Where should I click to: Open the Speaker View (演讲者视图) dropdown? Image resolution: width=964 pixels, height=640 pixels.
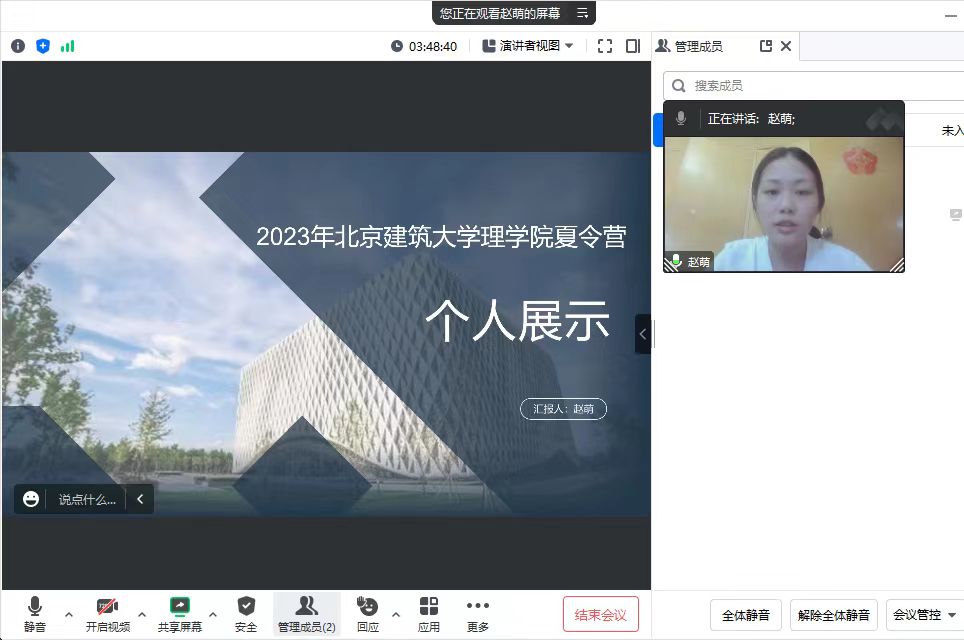pos(528,46)
